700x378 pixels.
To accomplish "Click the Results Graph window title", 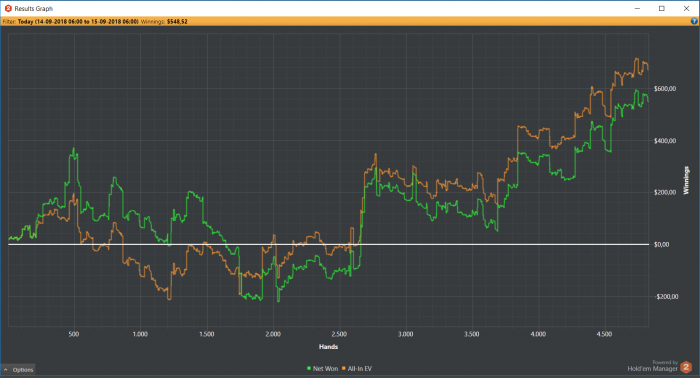I will pos(33,8).
